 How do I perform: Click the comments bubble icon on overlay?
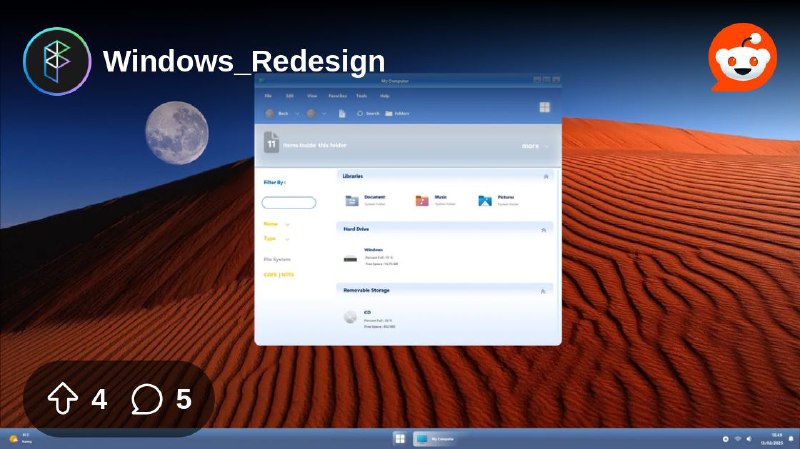[x=147, y=398]
